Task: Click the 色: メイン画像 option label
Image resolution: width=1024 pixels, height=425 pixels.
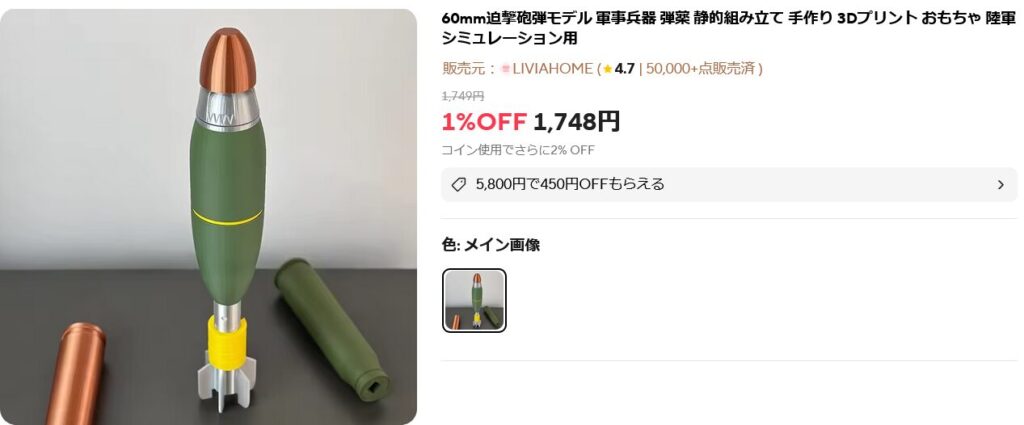Action: tap(491, 245)
